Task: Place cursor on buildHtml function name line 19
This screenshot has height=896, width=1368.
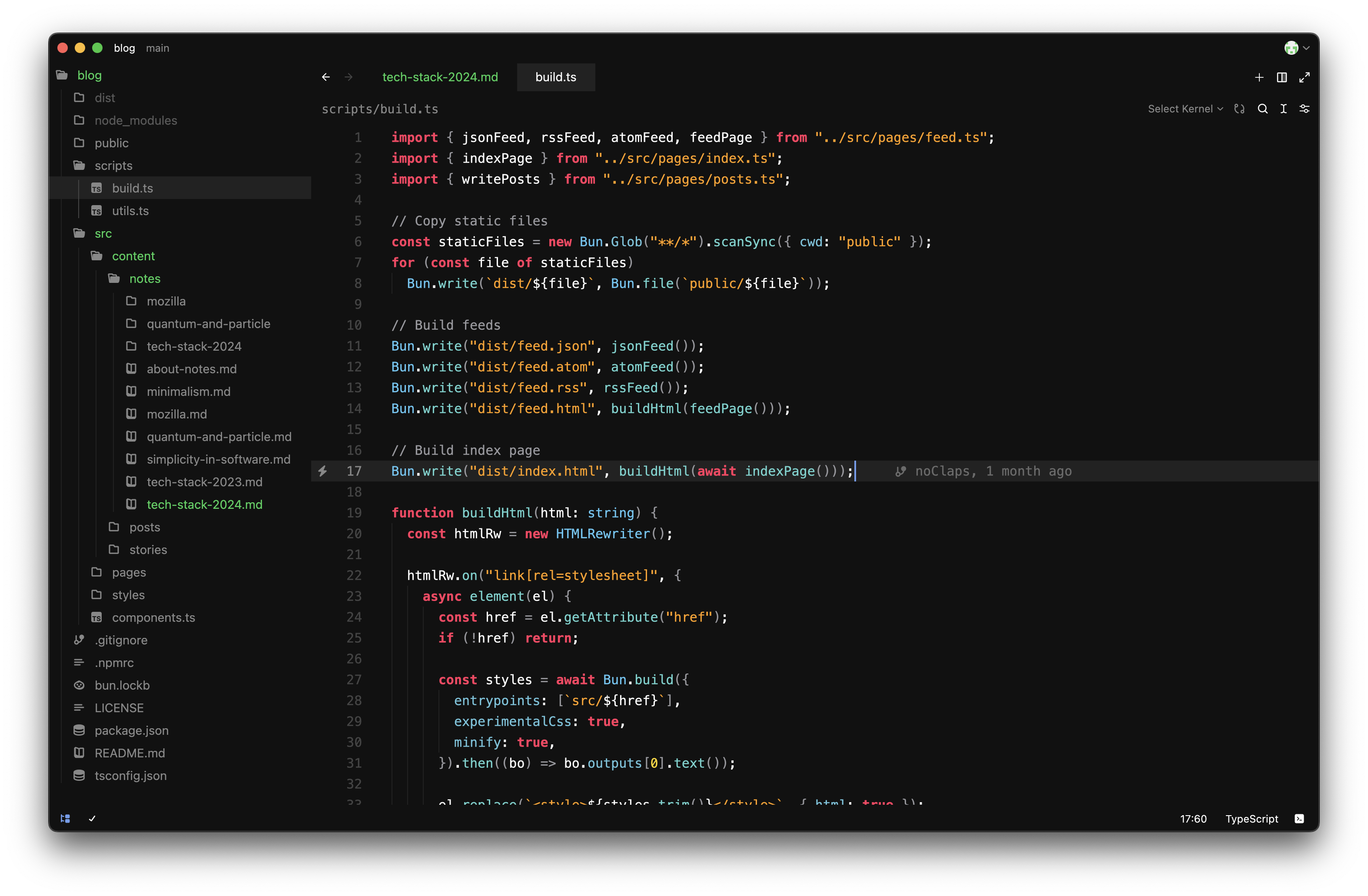Action: (497, 513)
